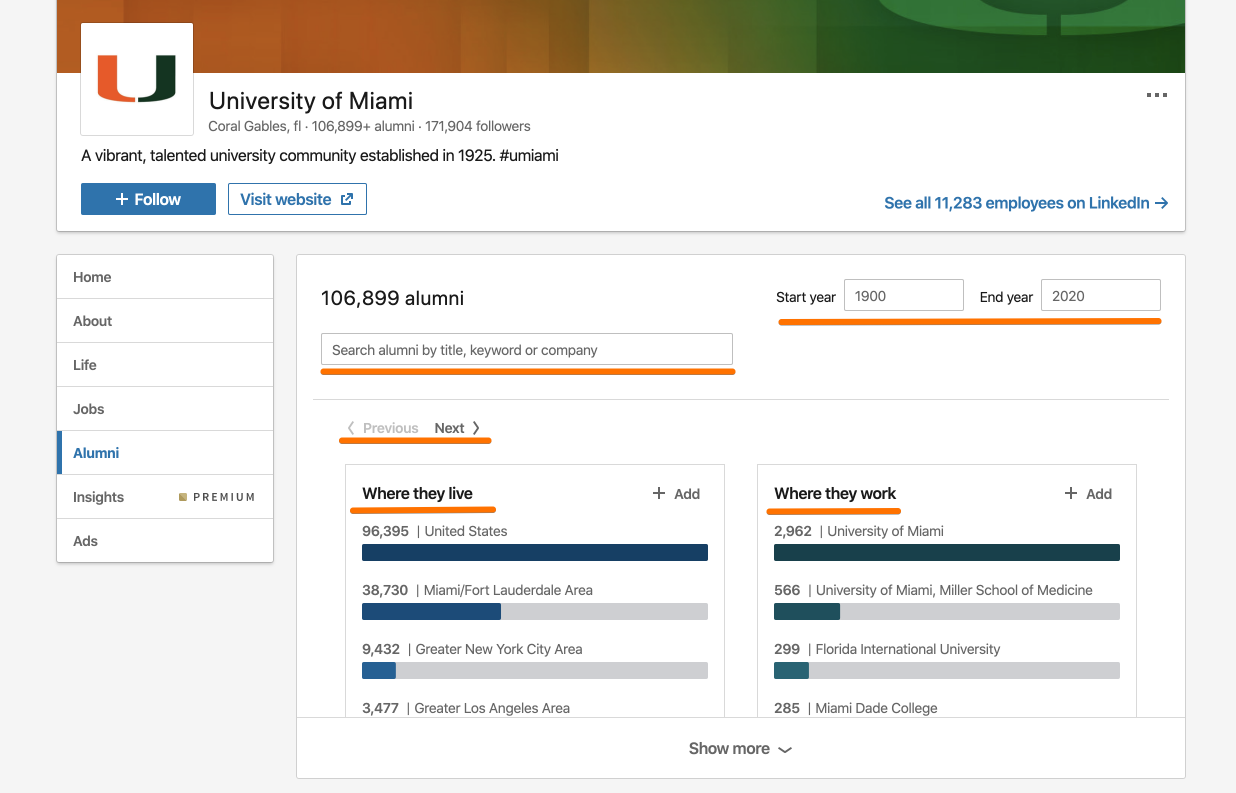Open the three-dot more options menu

[x=1157, y=96]
